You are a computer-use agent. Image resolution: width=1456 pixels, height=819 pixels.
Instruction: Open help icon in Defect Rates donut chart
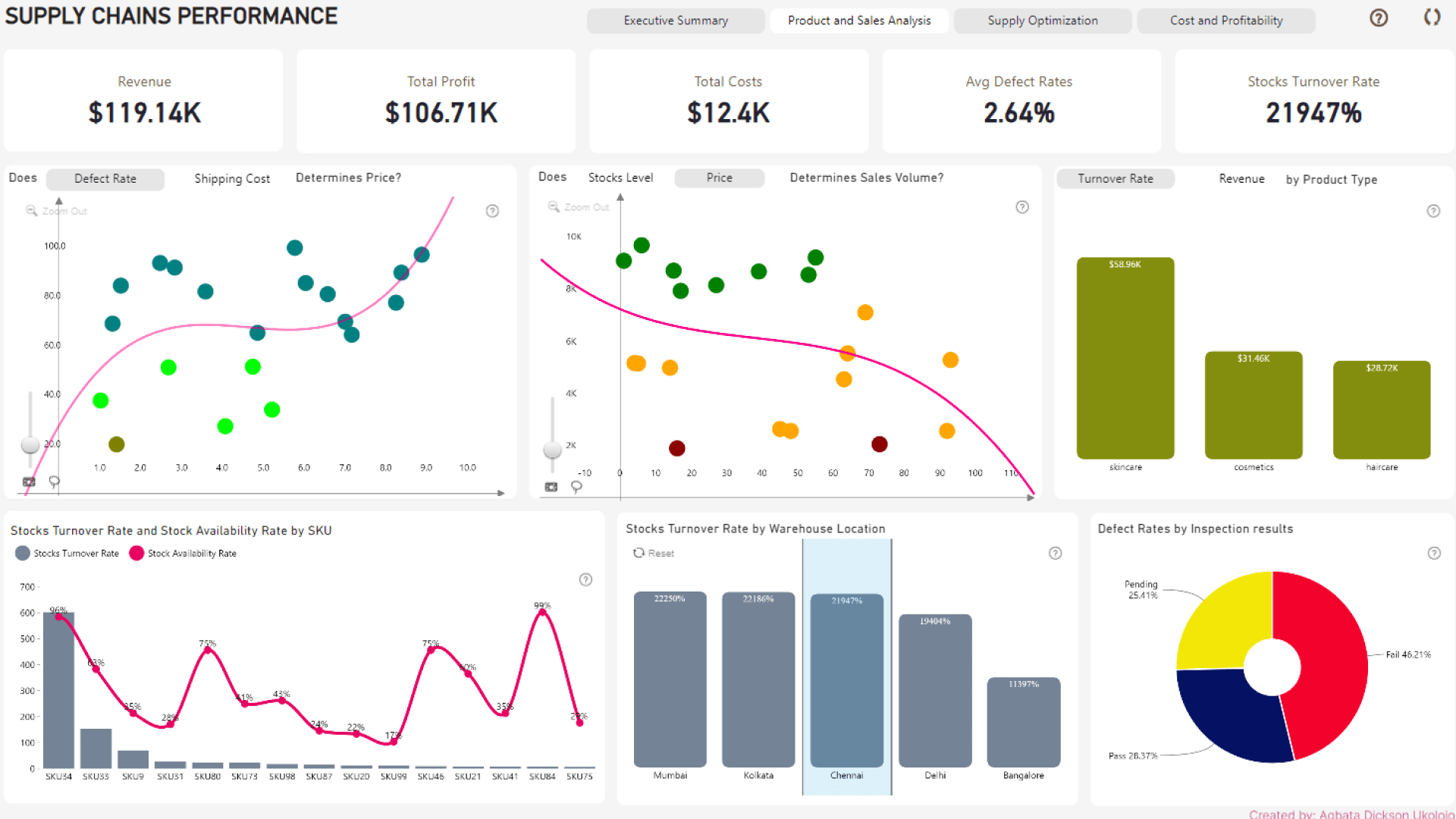[1434, 553]
